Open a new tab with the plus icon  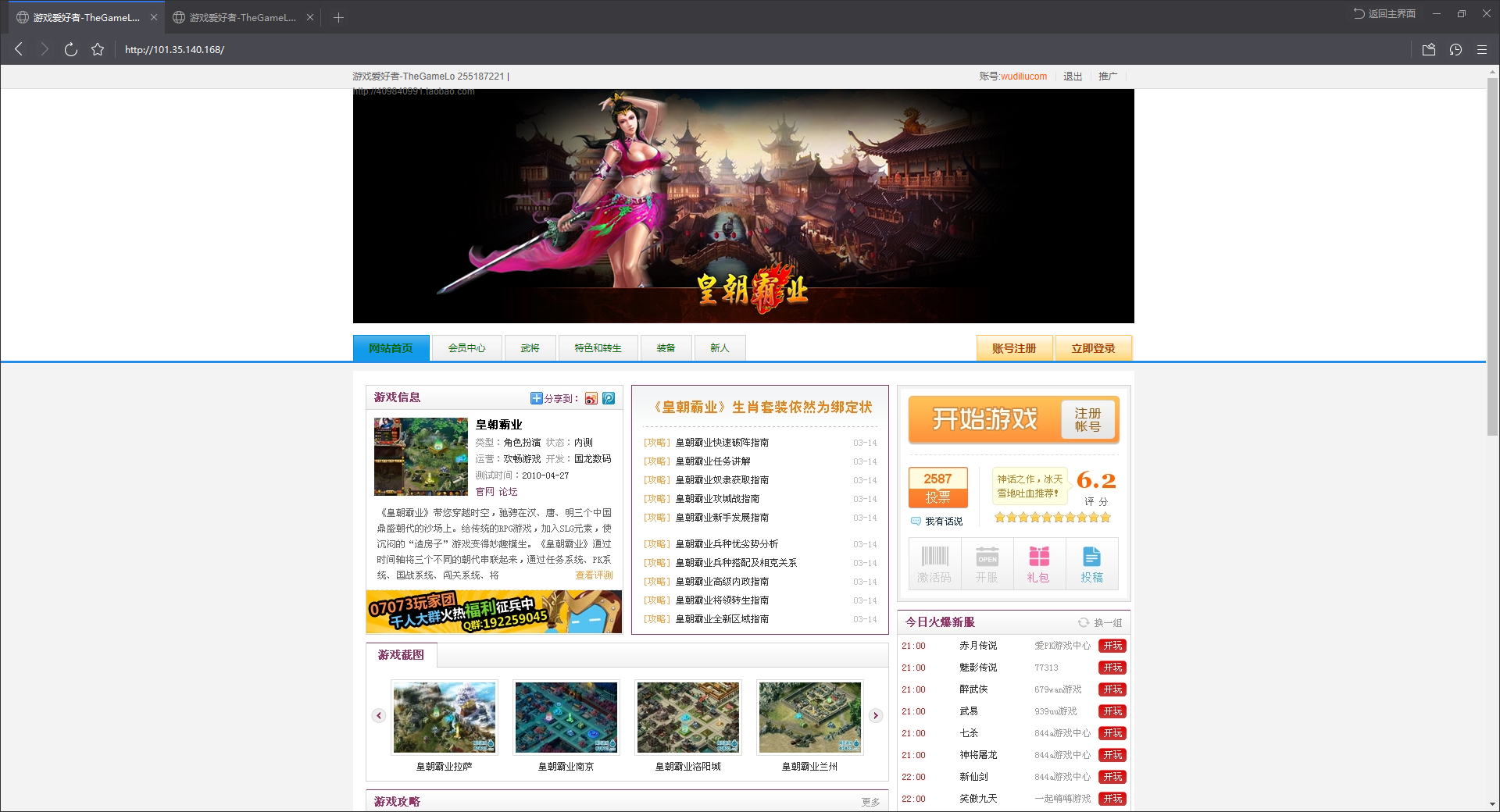pos(338,17)
